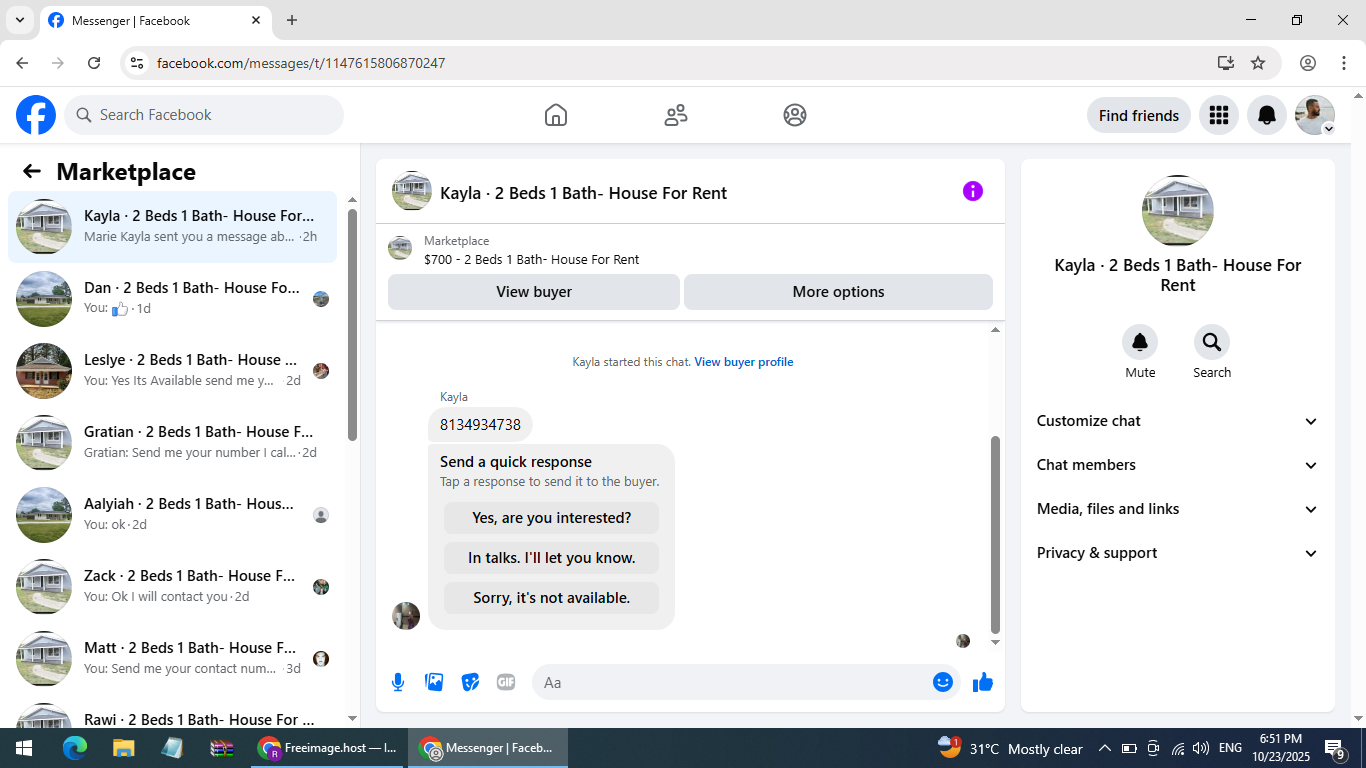This screenshot has width=1366, height=768.
Task: Open the Matt conversation
Action: [173, 659]
